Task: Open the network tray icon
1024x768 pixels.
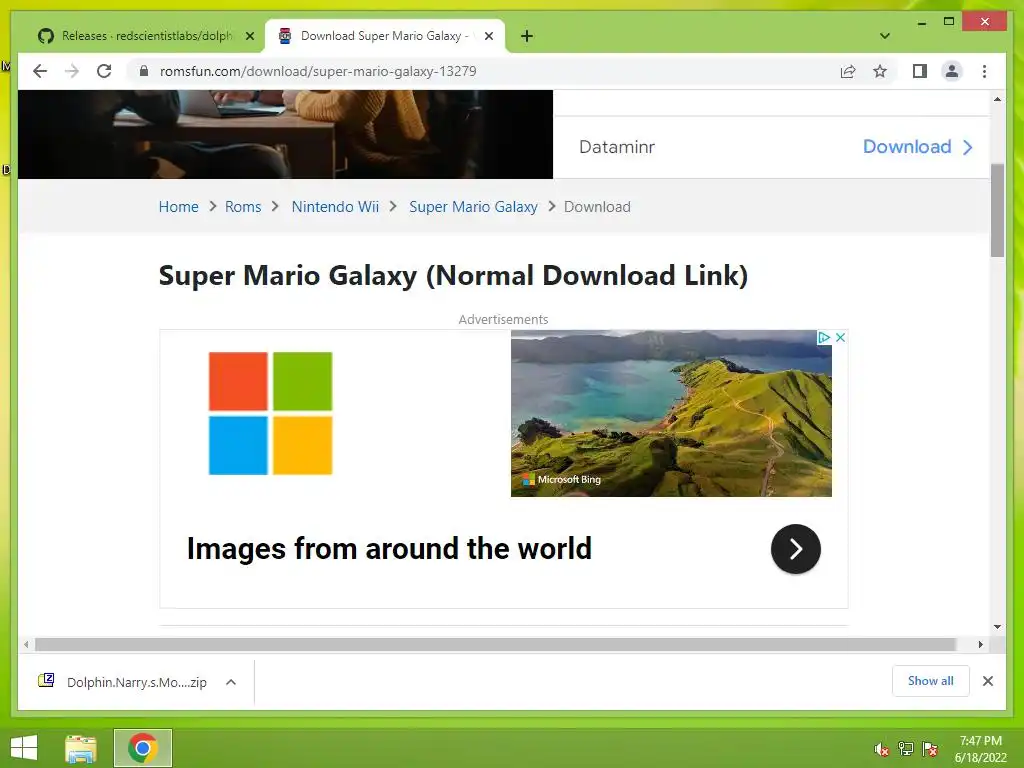Action: [906, 749]
